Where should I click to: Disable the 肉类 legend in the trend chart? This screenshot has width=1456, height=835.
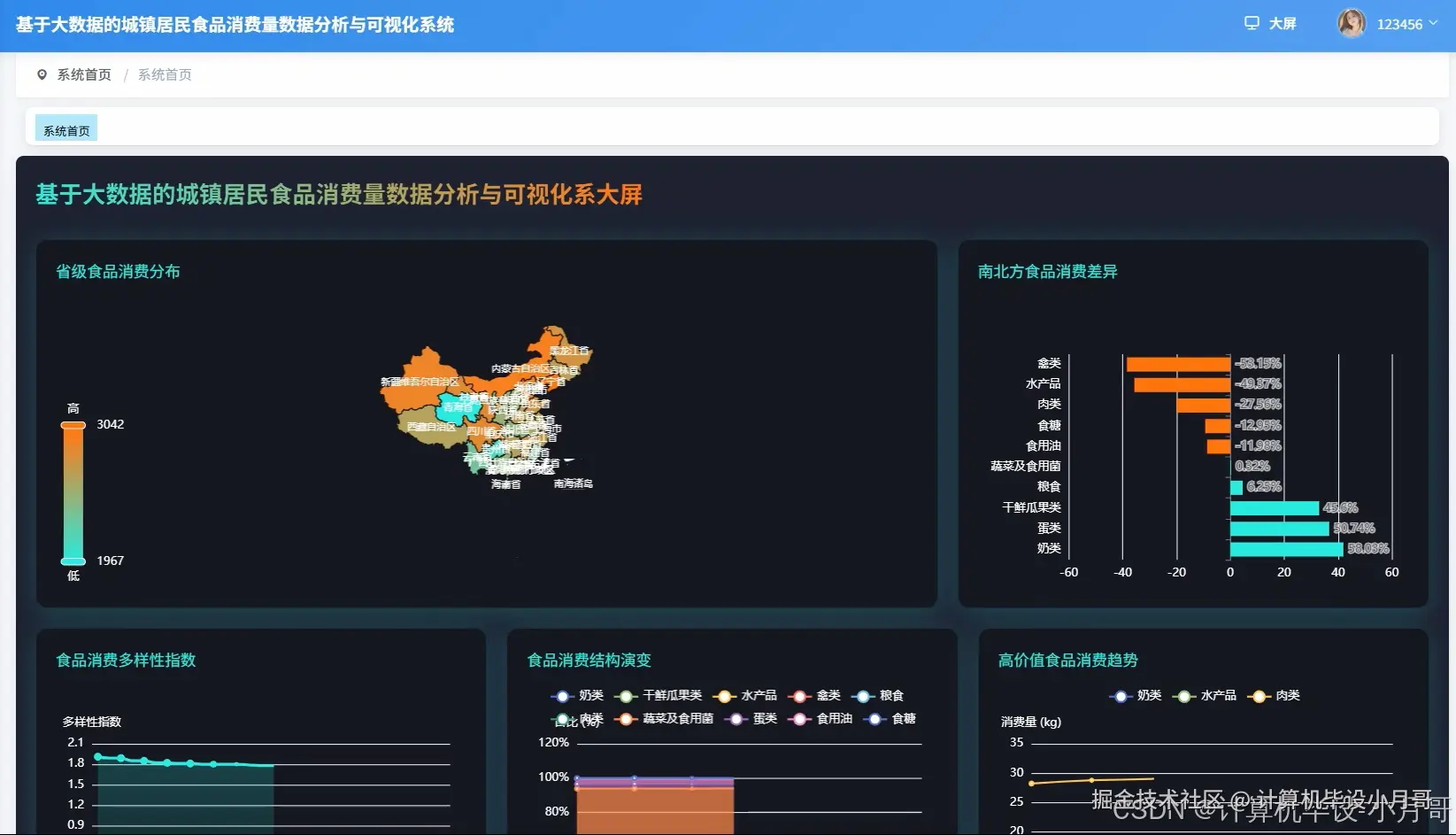coord(1282,695)
